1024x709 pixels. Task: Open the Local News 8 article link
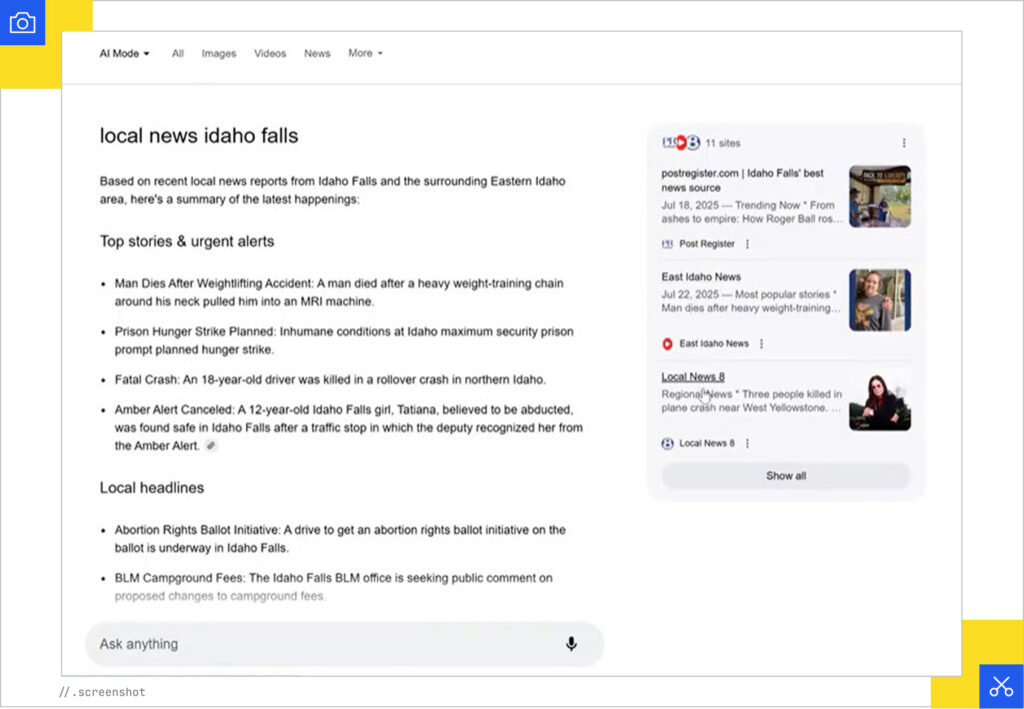[x=693, y=376]
